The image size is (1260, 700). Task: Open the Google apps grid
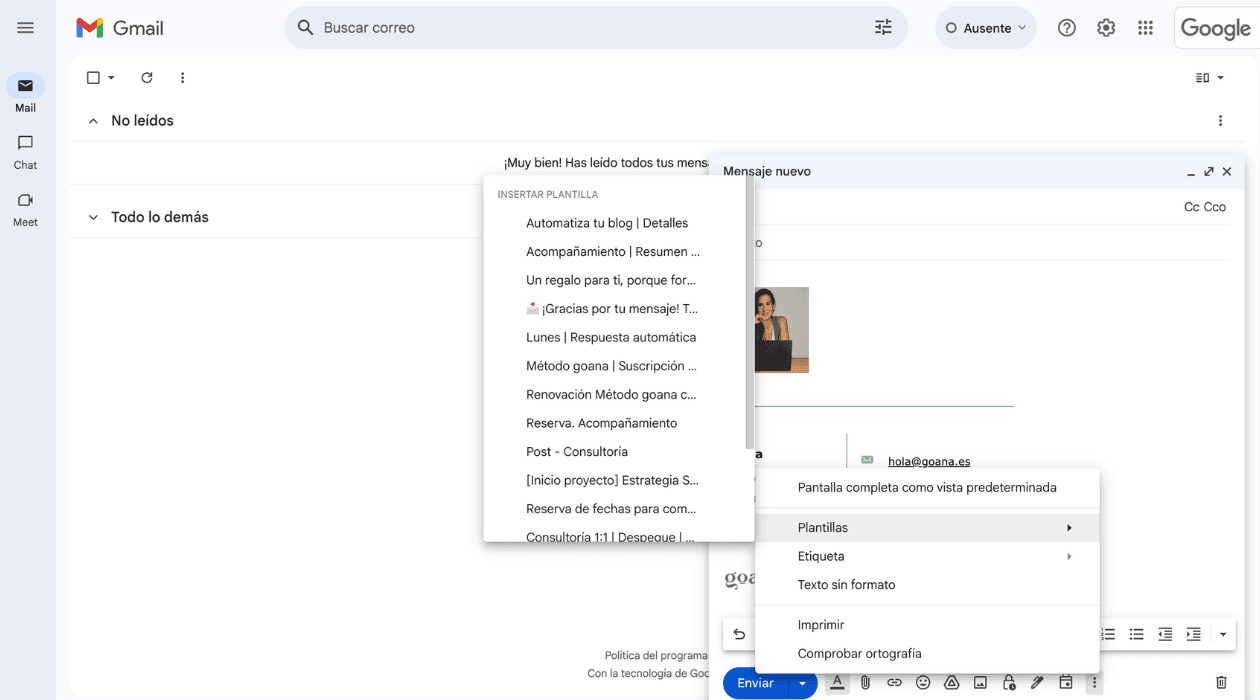1146,28
